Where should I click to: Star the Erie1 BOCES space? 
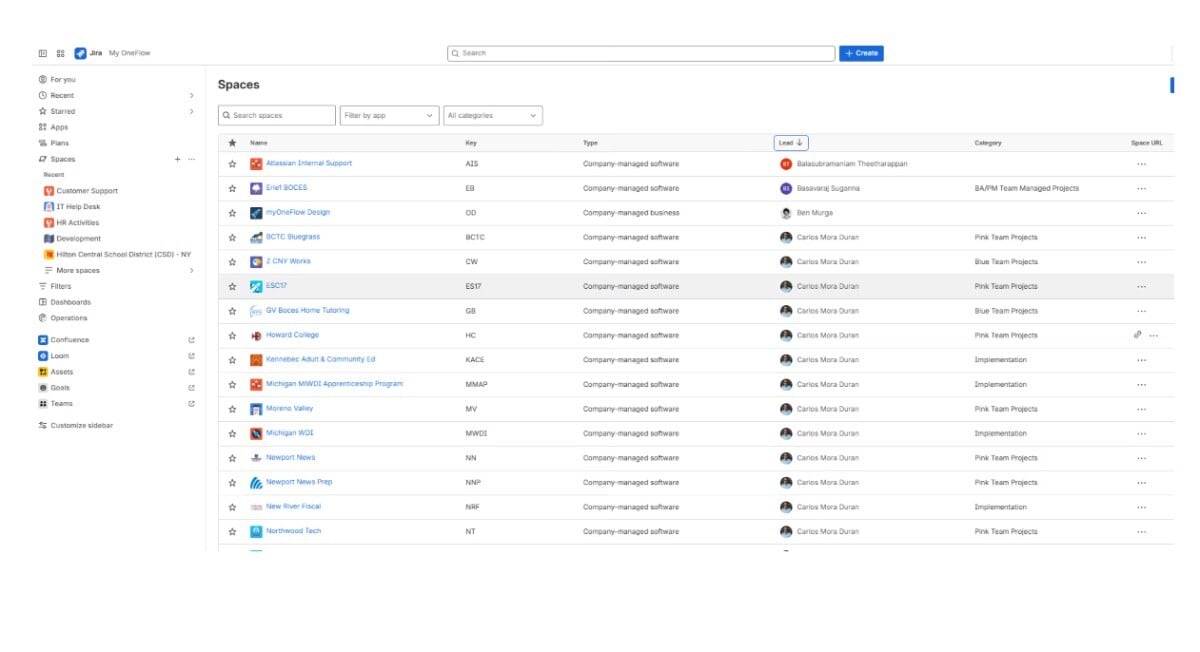click(x=232, y=188)
